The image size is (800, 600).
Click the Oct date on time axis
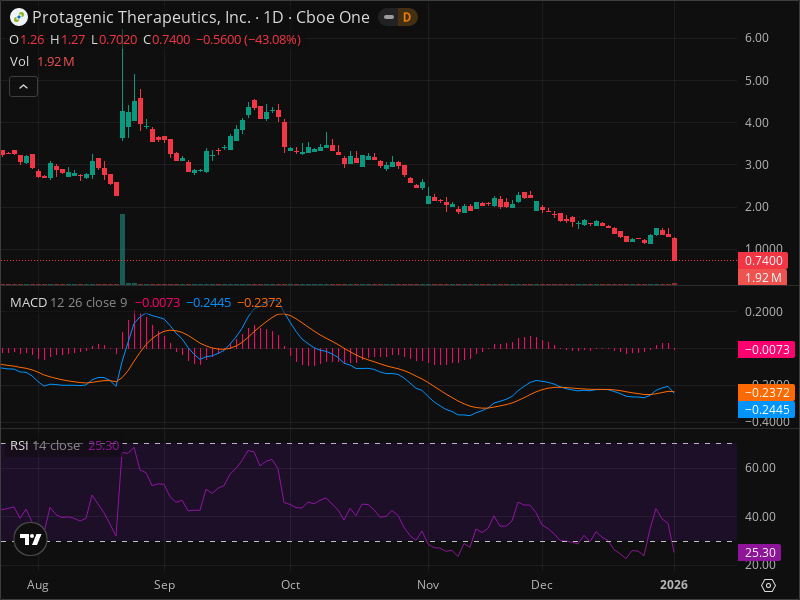tap(290, 585)
